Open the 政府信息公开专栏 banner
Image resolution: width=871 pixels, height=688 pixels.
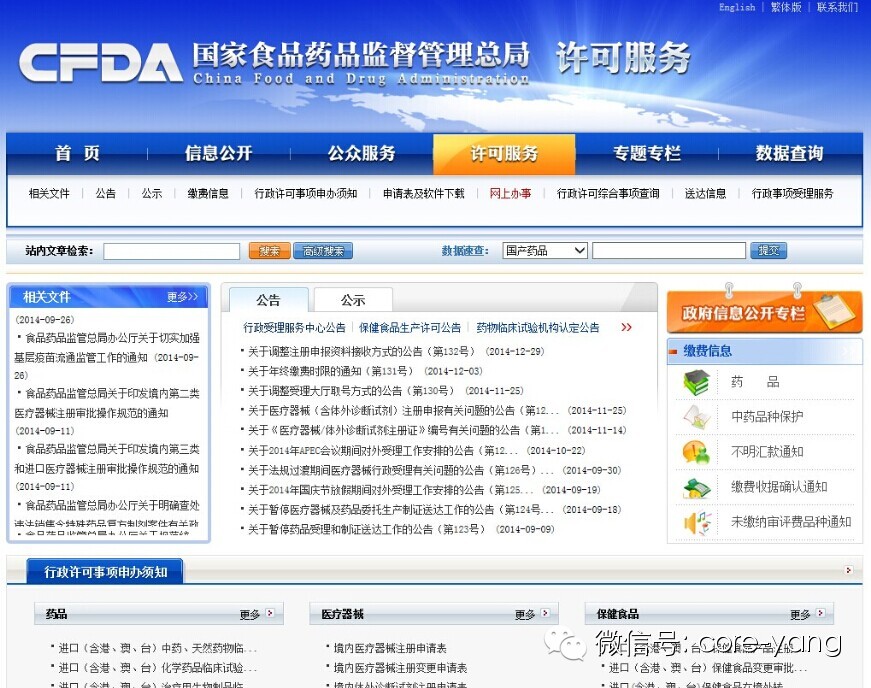tap(764, 312)
